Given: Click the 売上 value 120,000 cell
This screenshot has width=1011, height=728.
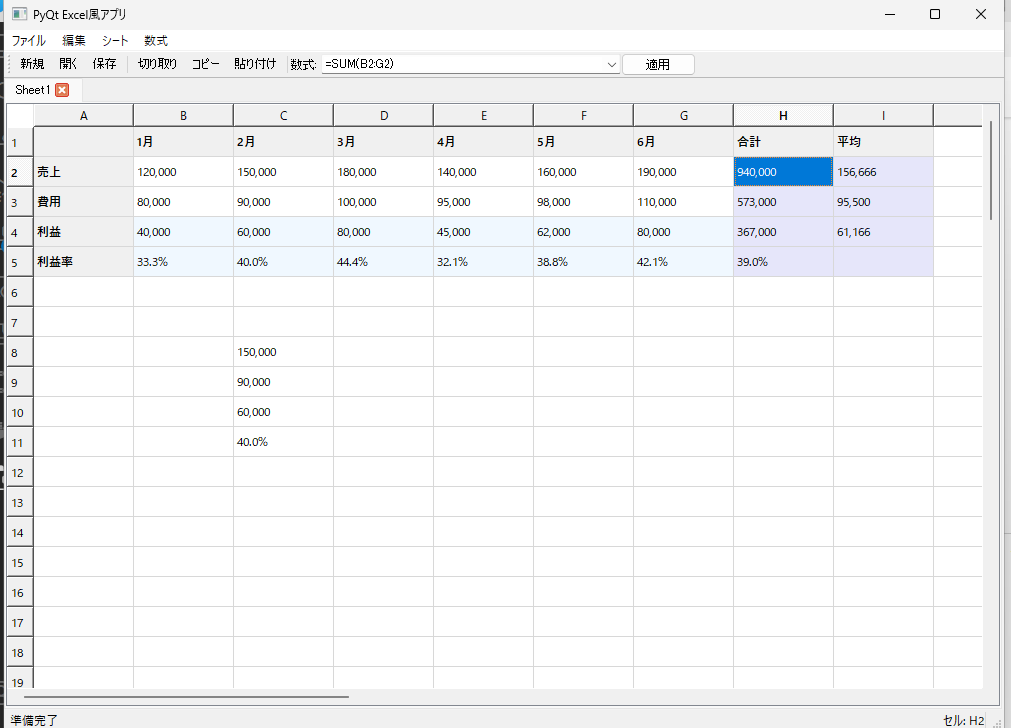Looking at the screenshot, I should (183, 172).
